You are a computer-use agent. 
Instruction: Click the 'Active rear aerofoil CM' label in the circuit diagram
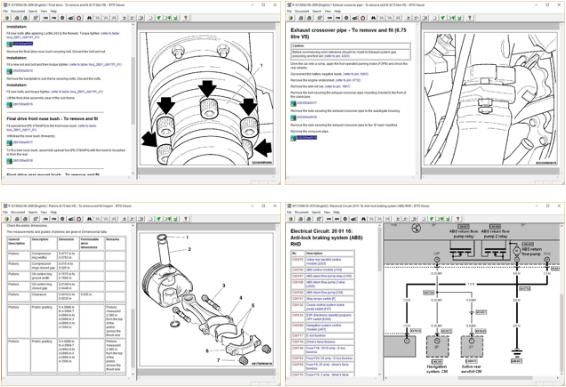point(471,369)
